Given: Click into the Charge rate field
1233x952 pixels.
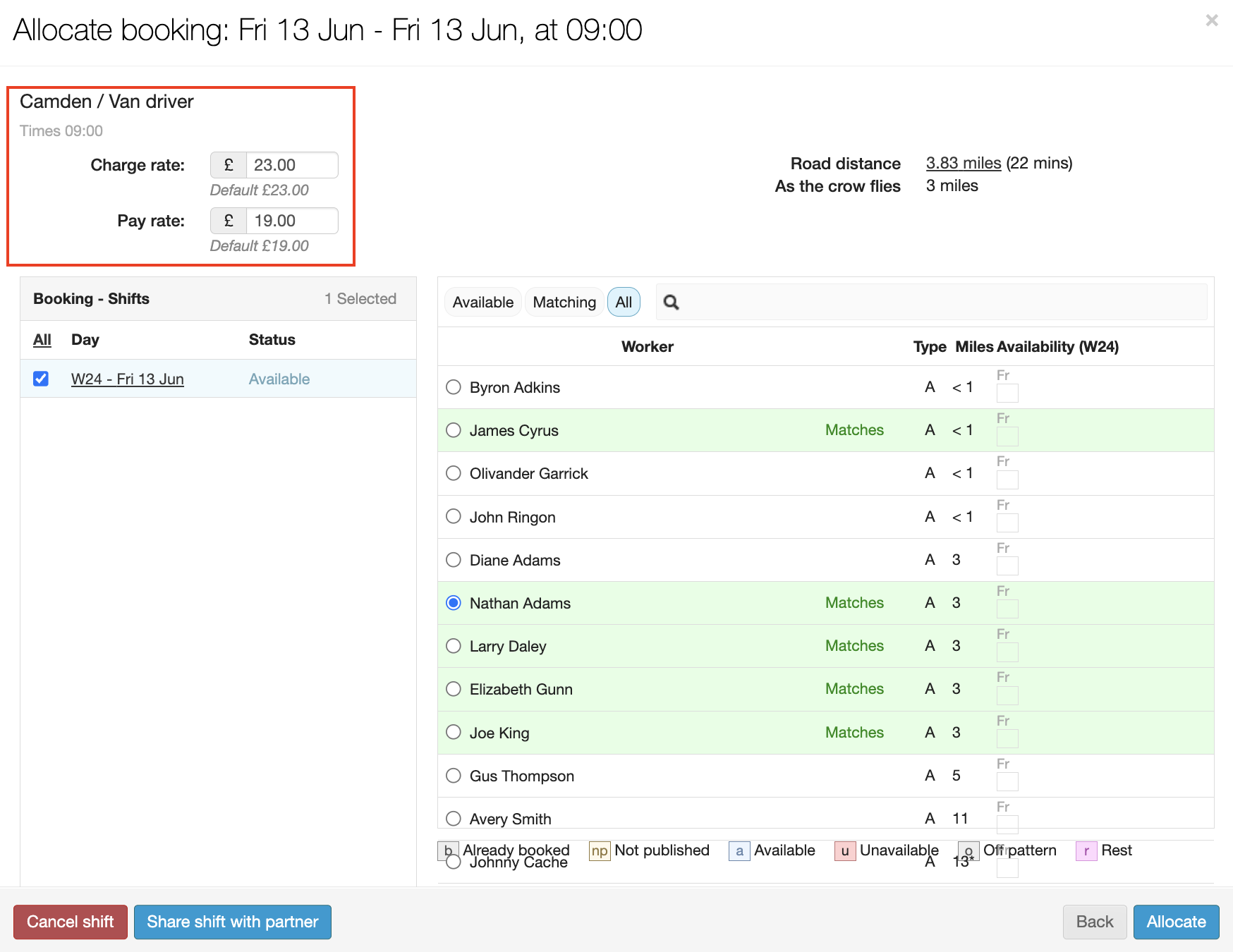Looking at the screenshot, I should (x=291, y=165).
